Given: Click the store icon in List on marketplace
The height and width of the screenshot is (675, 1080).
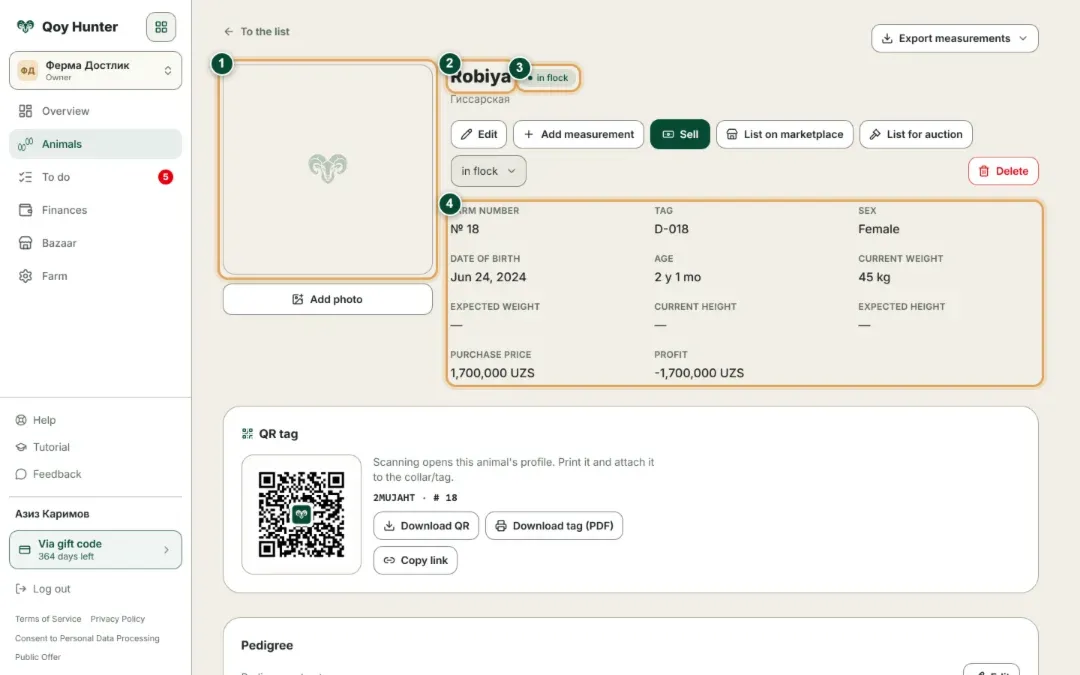Looking at the screenshot, I should (731, 134).
